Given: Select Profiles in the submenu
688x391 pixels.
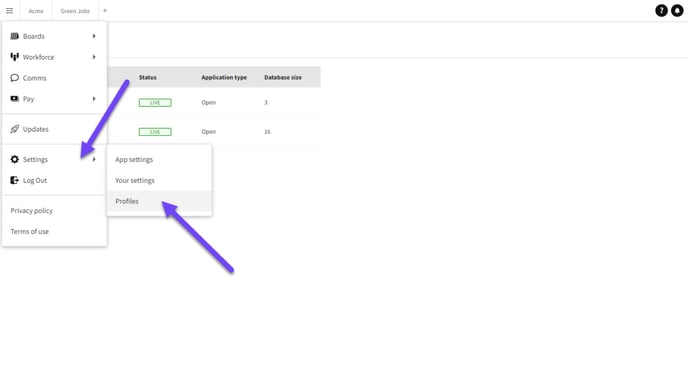Looking at the screenshot, I should [159, 201].
